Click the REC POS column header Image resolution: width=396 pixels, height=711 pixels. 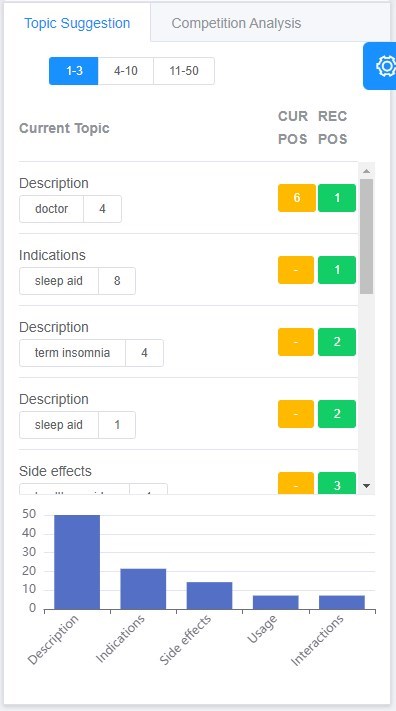[x=332, y=127]
